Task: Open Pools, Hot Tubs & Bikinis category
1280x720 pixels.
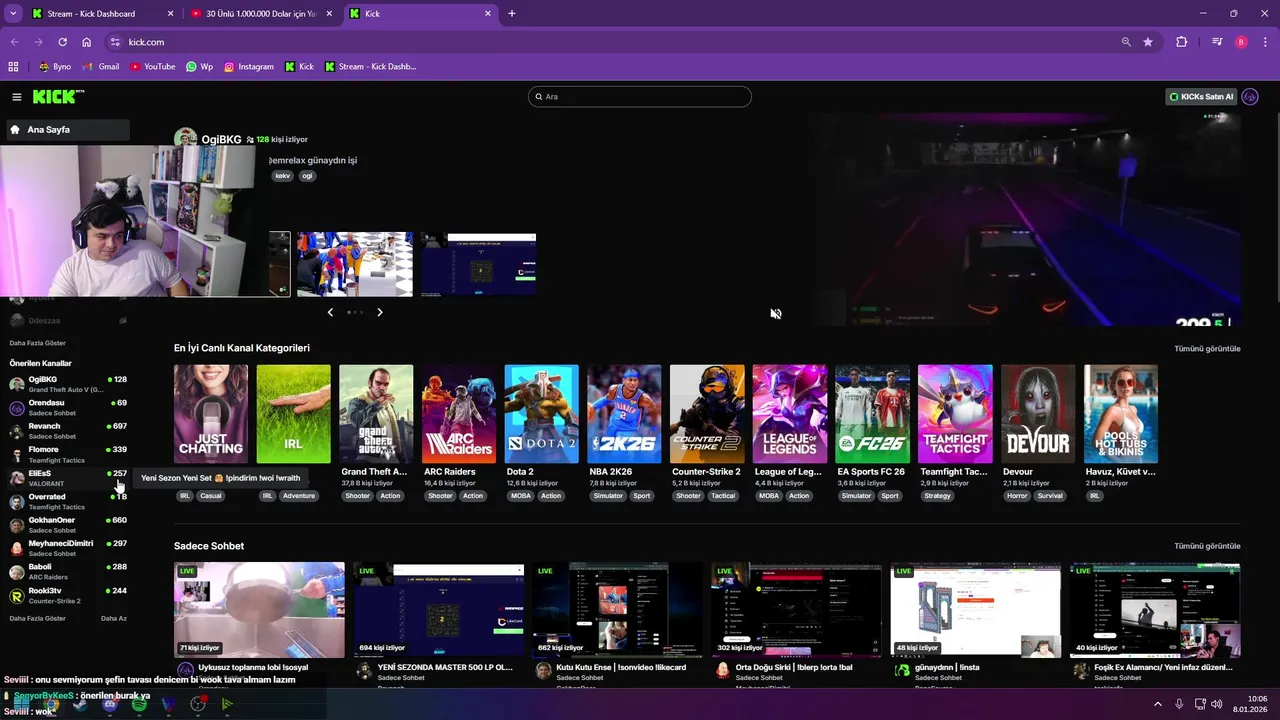Action: [1121, 414]
